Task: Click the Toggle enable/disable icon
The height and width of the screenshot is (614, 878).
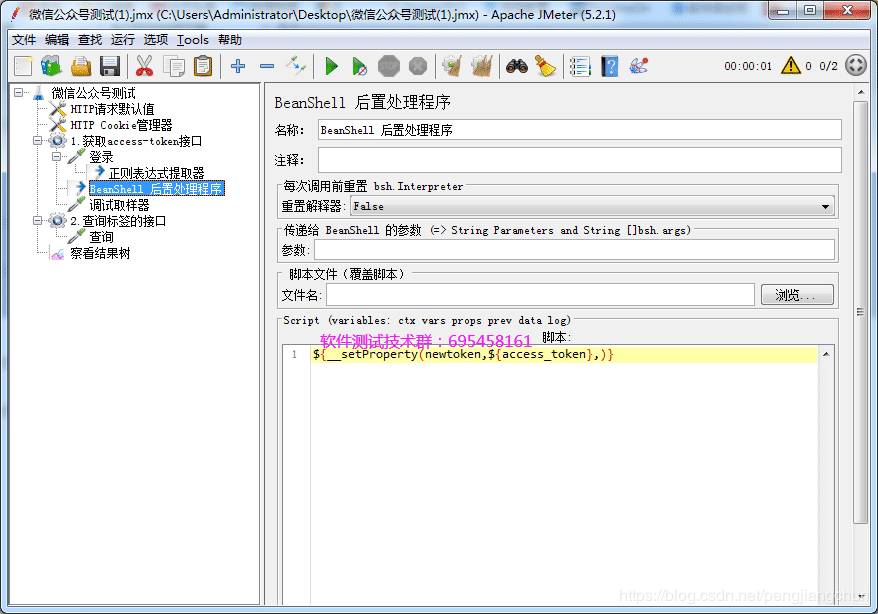Action: pos(296,66)
